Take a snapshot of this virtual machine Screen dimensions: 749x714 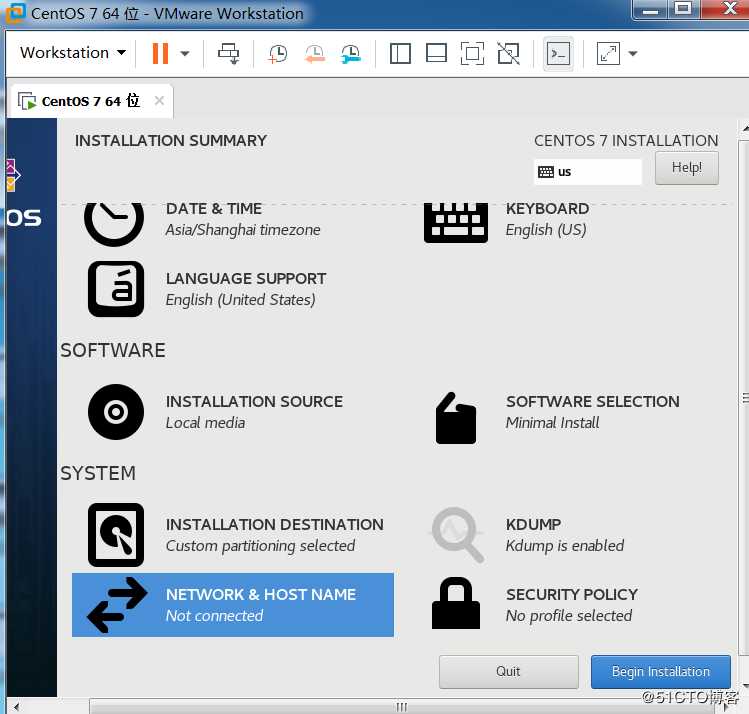[278, 53]
